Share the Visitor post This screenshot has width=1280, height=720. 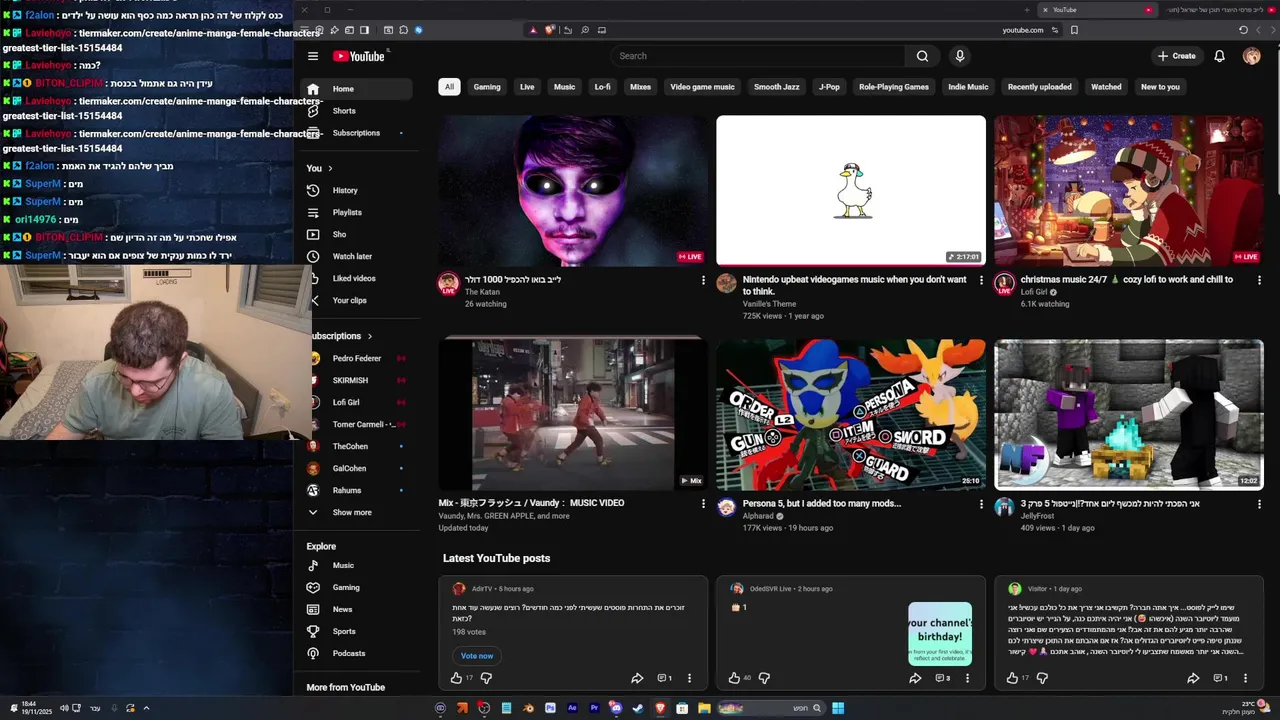point(1193,678)
